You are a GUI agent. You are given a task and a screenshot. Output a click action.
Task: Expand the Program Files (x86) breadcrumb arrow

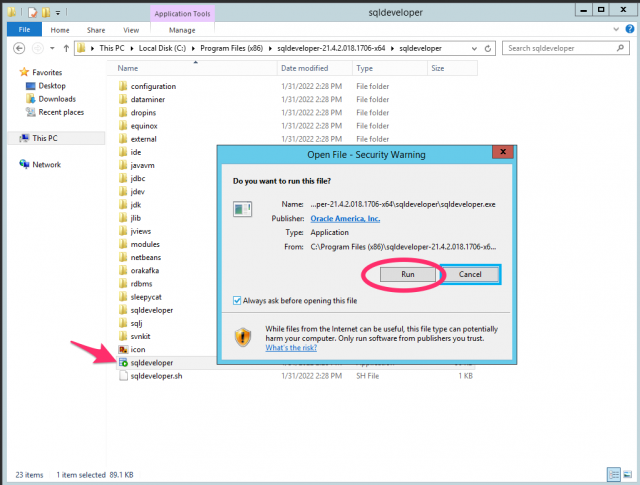point(270,49)
